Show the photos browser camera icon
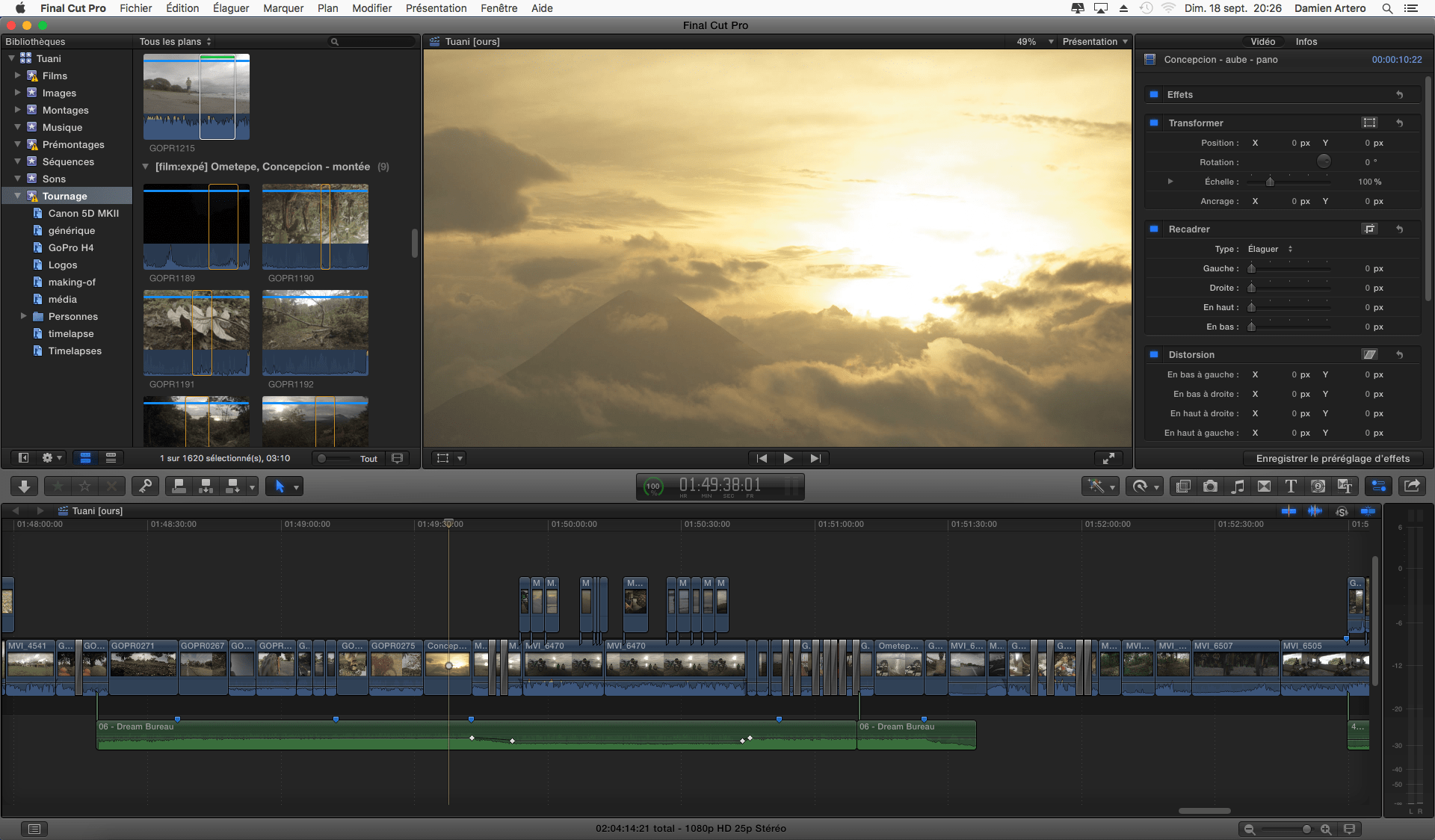The width and height of the screenshot is (1435, 840). coord(1210,487)
